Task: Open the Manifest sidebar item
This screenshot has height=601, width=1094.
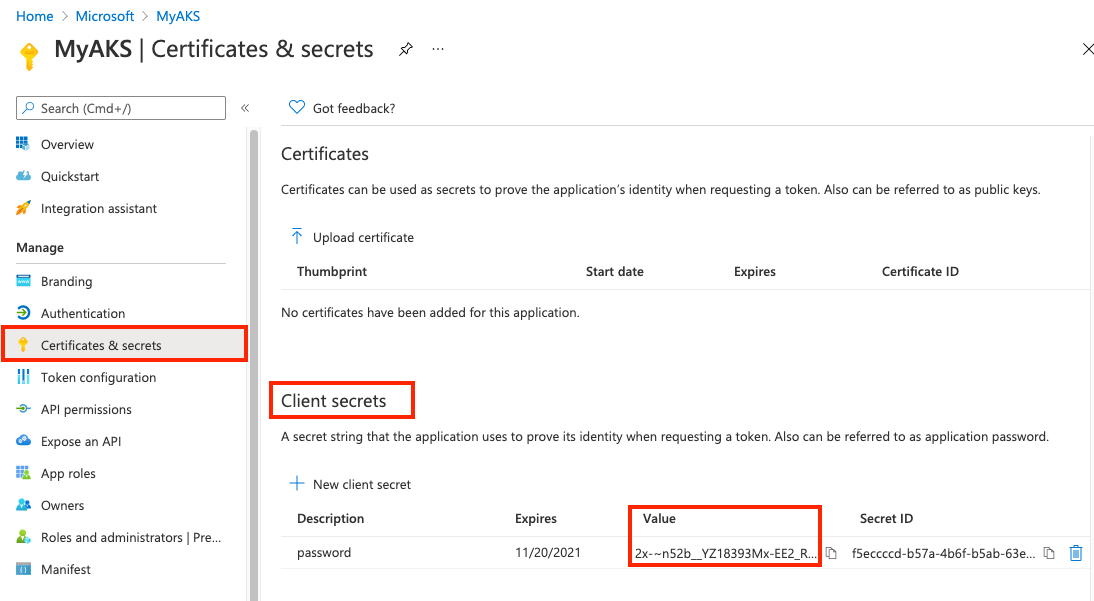Action: pos(66,569)
